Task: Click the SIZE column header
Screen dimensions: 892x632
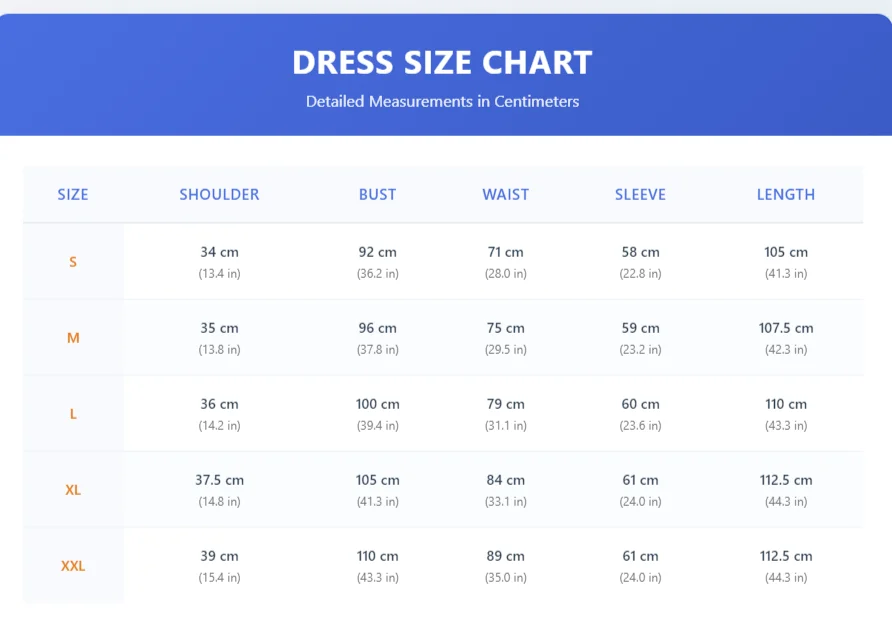Action: point(73,194)
